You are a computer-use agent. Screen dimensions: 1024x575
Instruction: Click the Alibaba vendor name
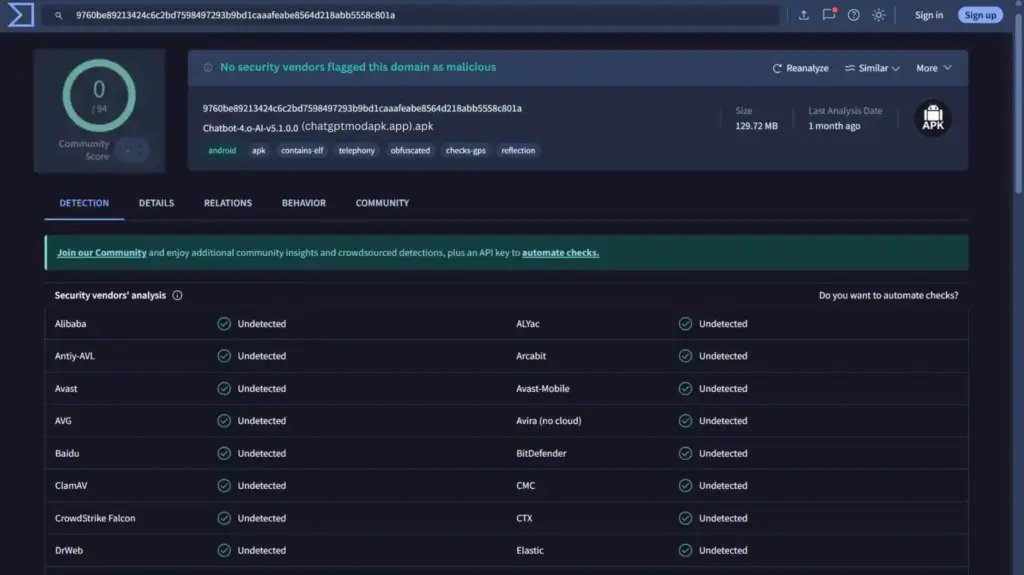(71, 323)
